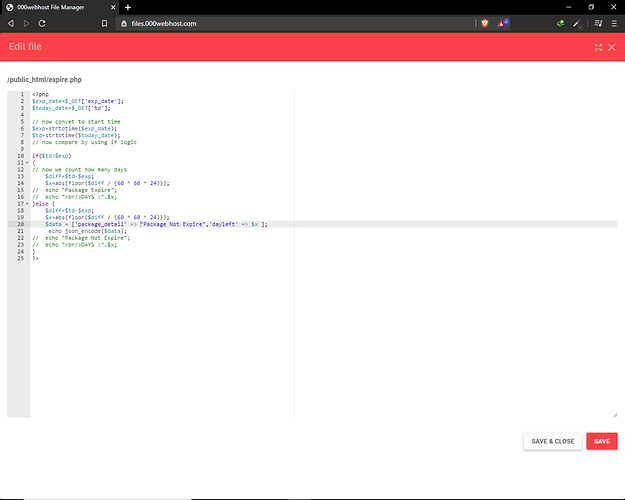The width and height of the screenshot is (625, 500).
Task: Open Brave Rewards triangle icon
Action: point(503,23)
